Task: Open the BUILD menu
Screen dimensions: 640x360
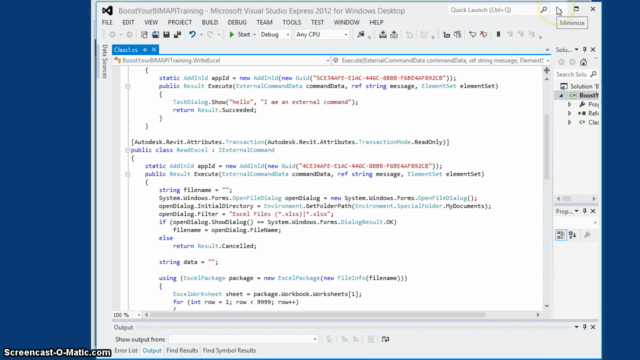Action: pyautogui.click(x=210, y=22)
